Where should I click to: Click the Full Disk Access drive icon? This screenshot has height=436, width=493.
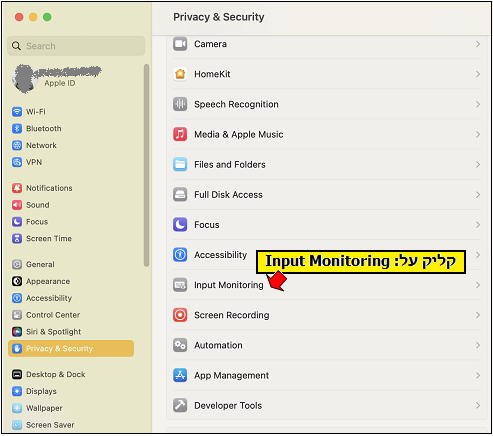click(x=180, y=195)
